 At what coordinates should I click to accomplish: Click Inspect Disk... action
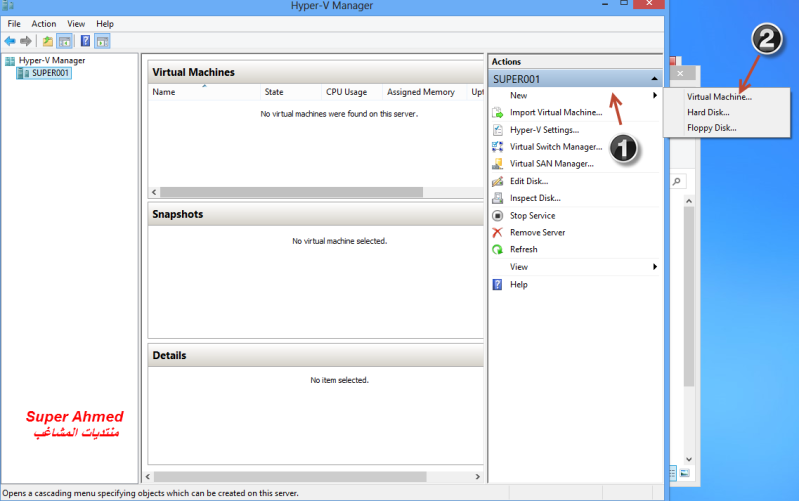[x=535, y=198]
